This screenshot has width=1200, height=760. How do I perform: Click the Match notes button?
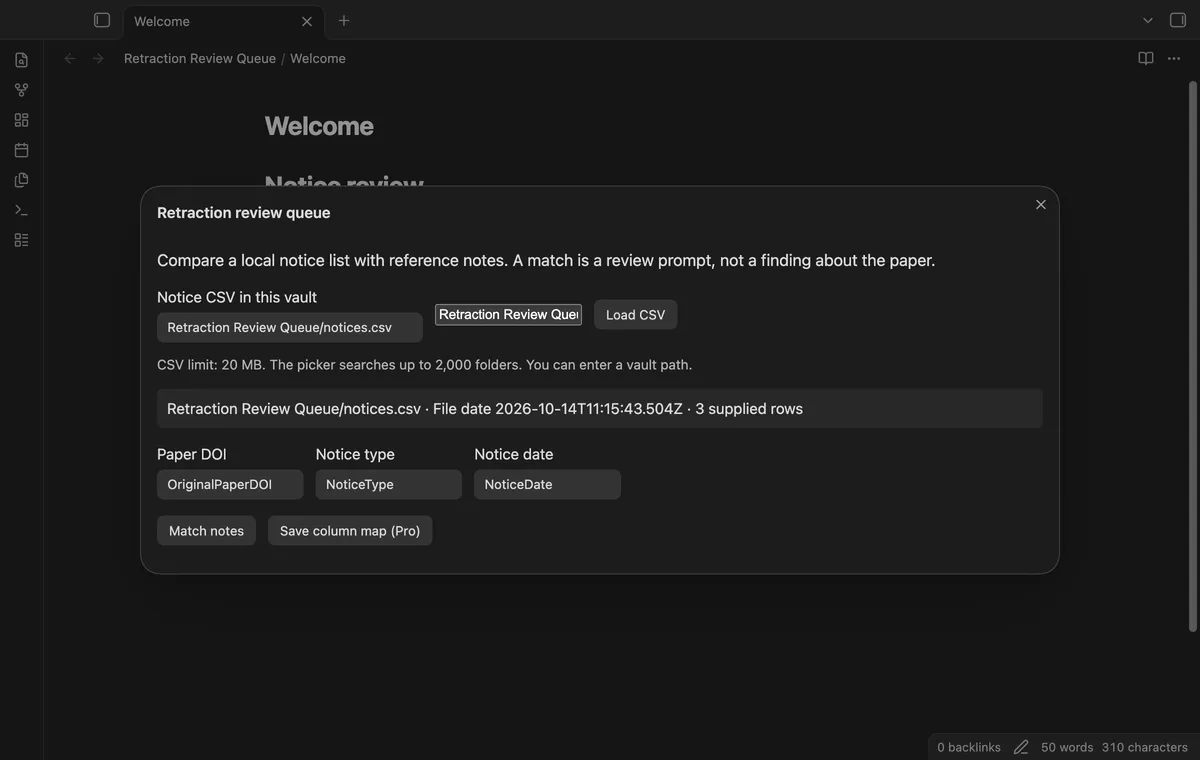coord(207,530)
